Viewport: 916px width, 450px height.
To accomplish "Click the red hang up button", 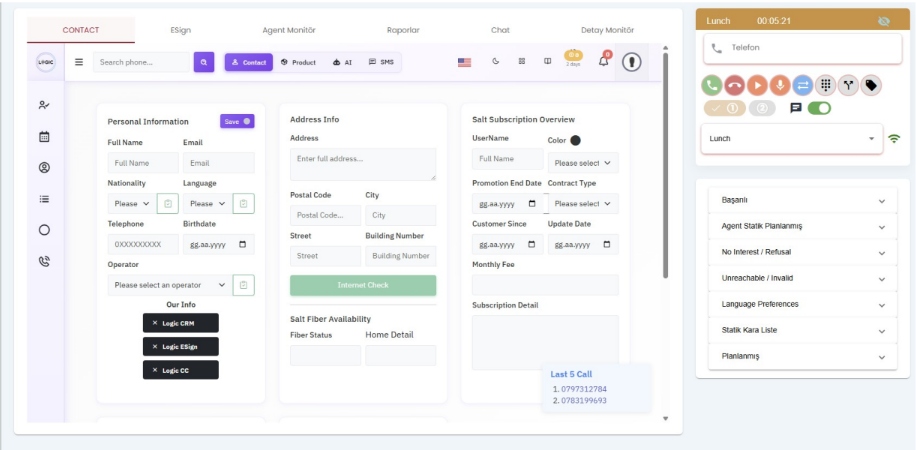I will point(735,85).
